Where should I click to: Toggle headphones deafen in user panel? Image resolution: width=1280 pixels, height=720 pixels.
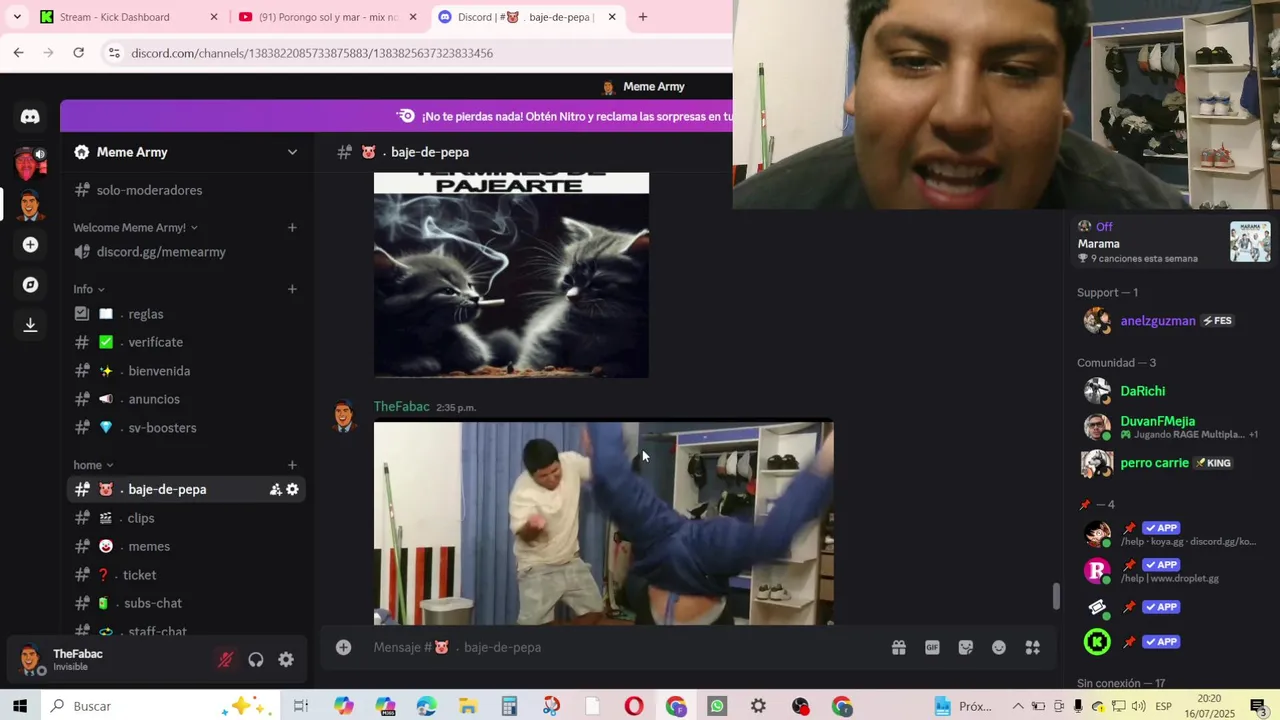pos(256,660)
